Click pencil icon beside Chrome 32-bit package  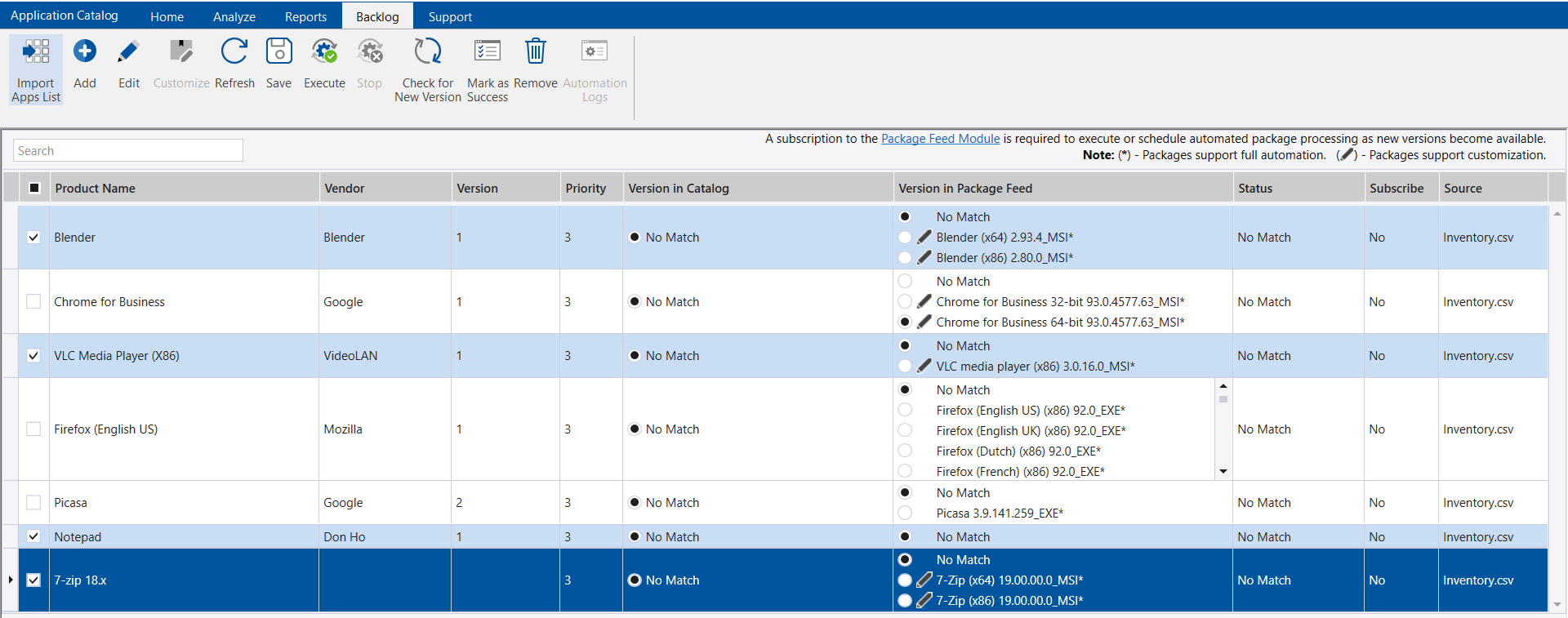tap(924, 301)
